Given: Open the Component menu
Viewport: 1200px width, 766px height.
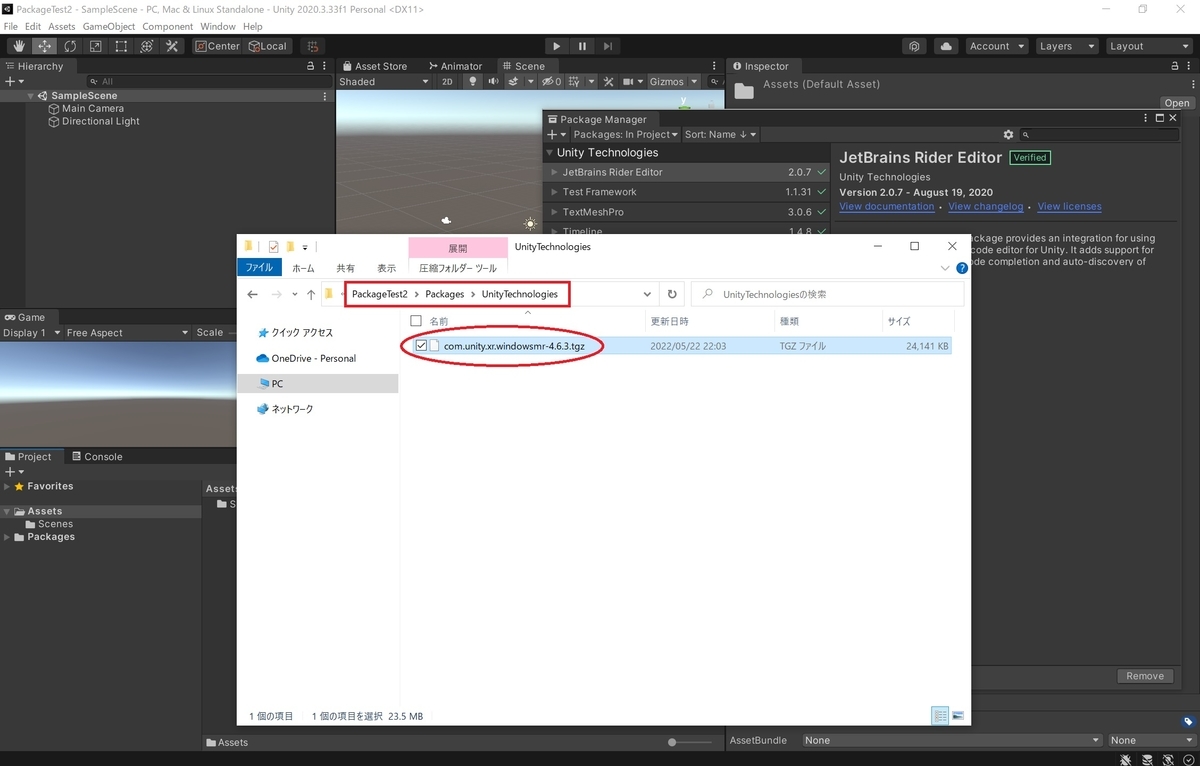Looking at the screenshot, I should [x=168, y=26].
